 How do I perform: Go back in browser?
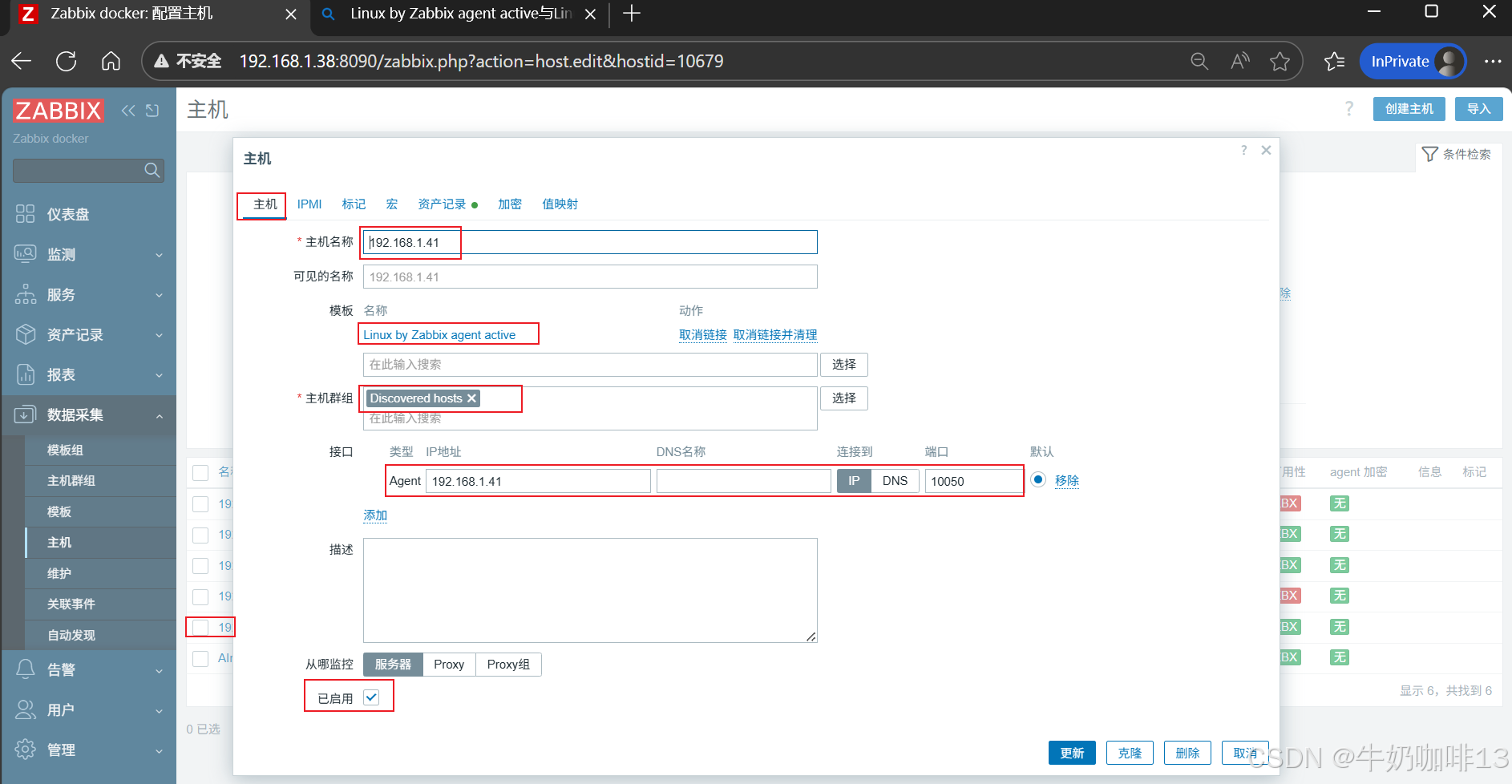(x=22, y=61)
